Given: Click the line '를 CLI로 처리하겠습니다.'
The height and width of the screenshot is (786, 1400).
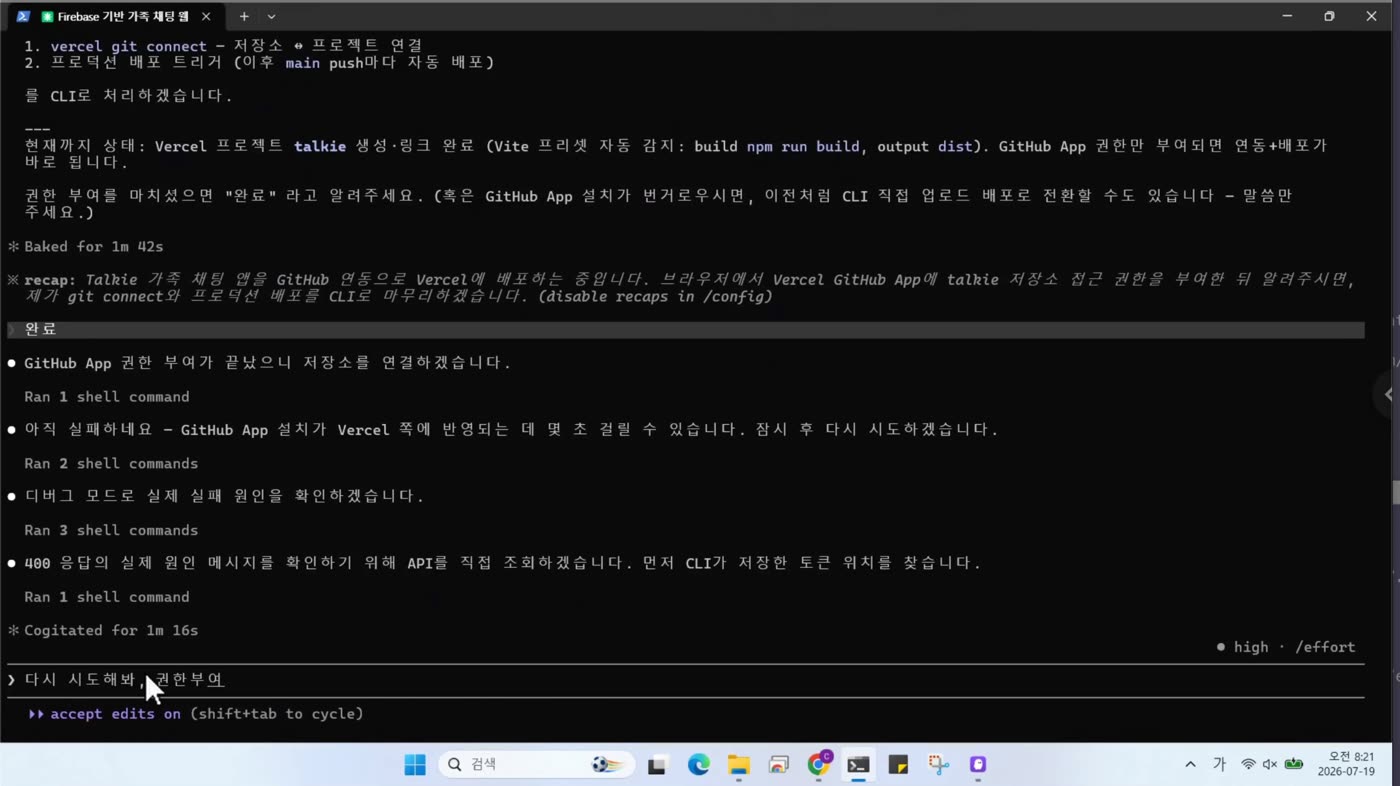Looking at the screenshot, I should tap(128, 96).
